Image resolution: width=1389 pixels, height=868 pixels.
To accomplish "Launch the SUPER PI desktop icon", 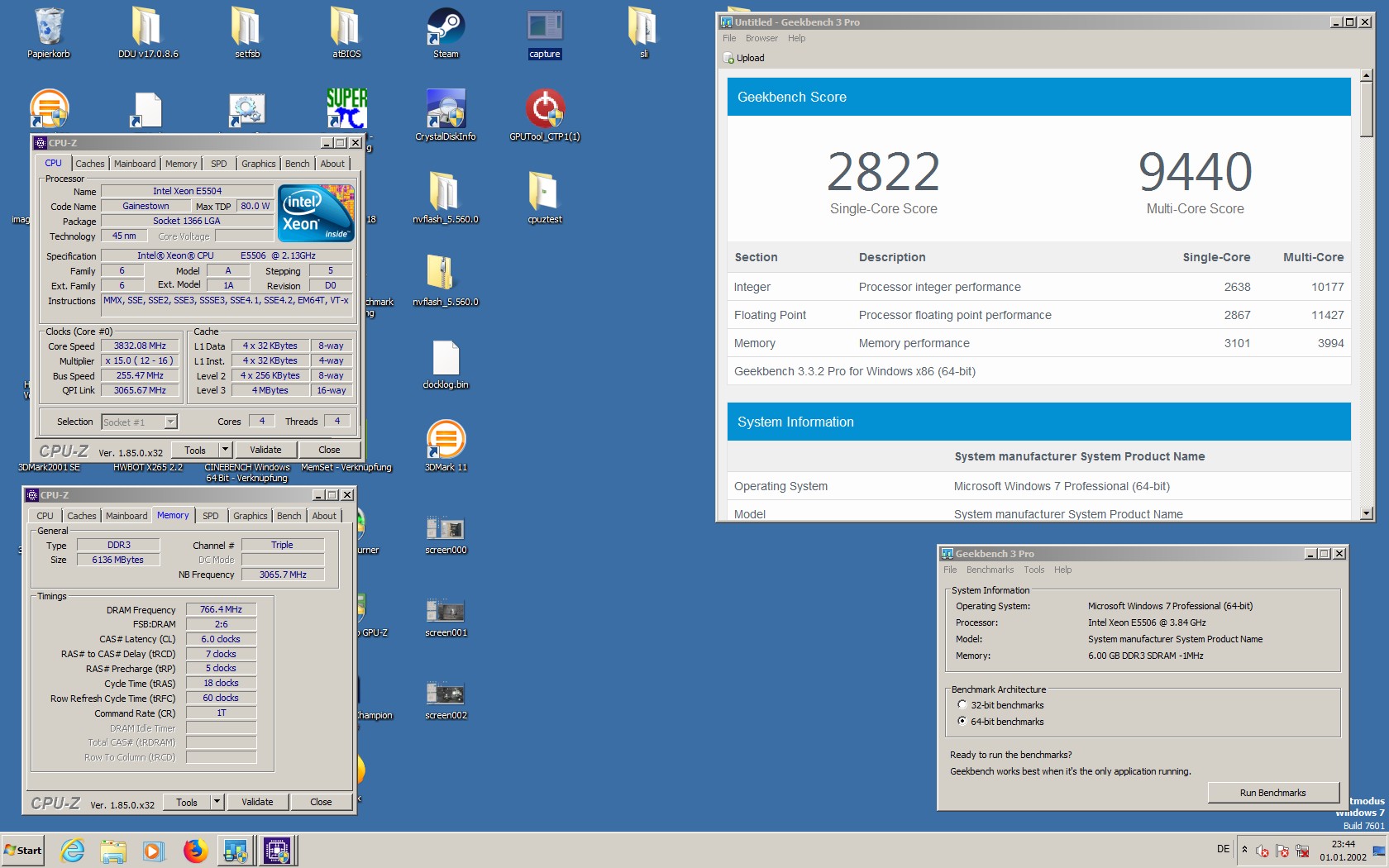I will point(346,108).
